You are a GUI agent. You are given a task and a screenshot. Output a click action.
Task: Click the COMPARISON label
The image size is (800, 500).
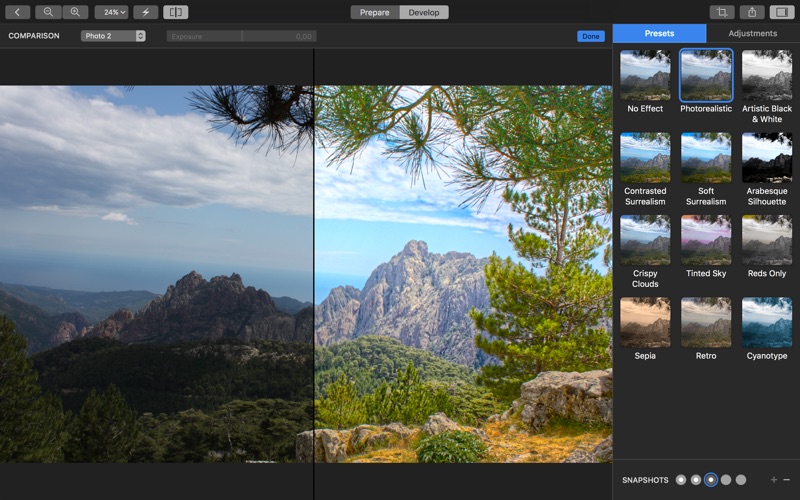click(x=34, y=36)
